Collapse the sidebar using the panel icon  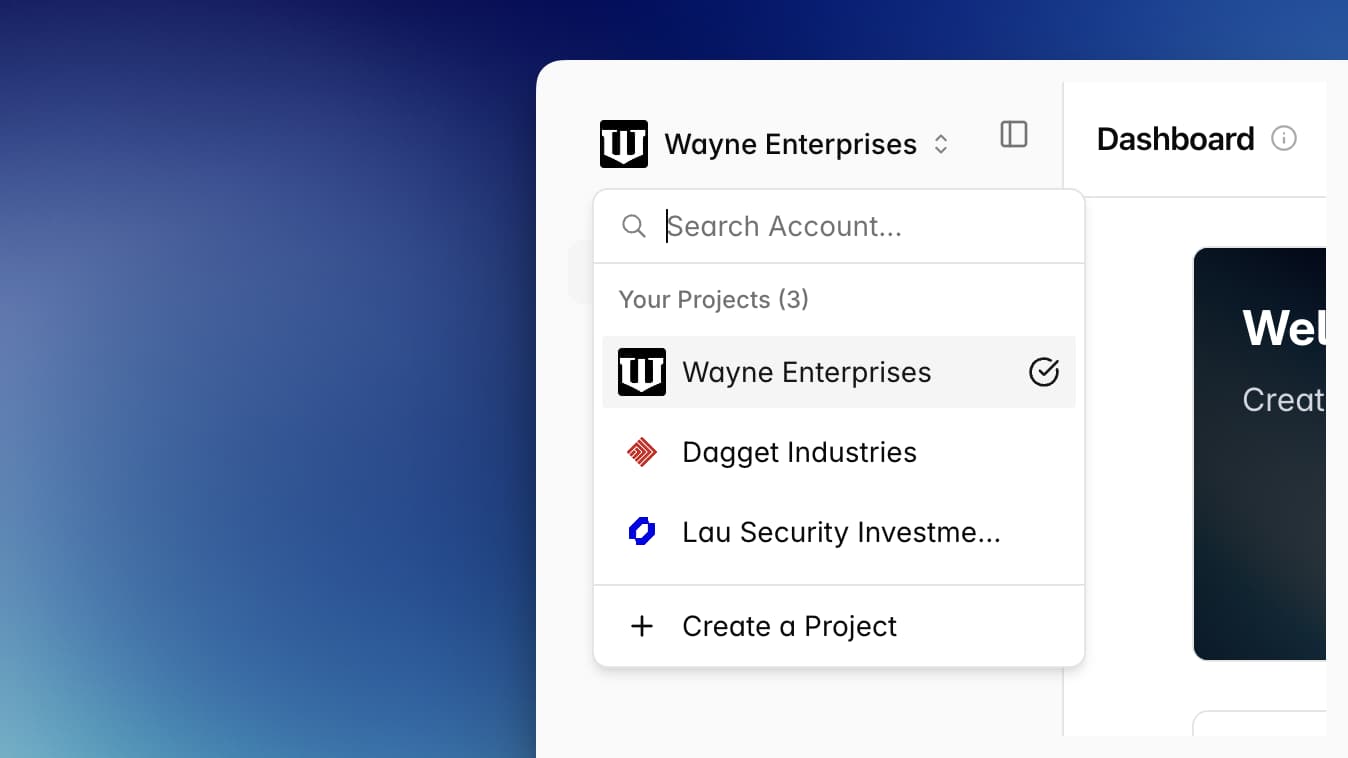point(1013,134)
